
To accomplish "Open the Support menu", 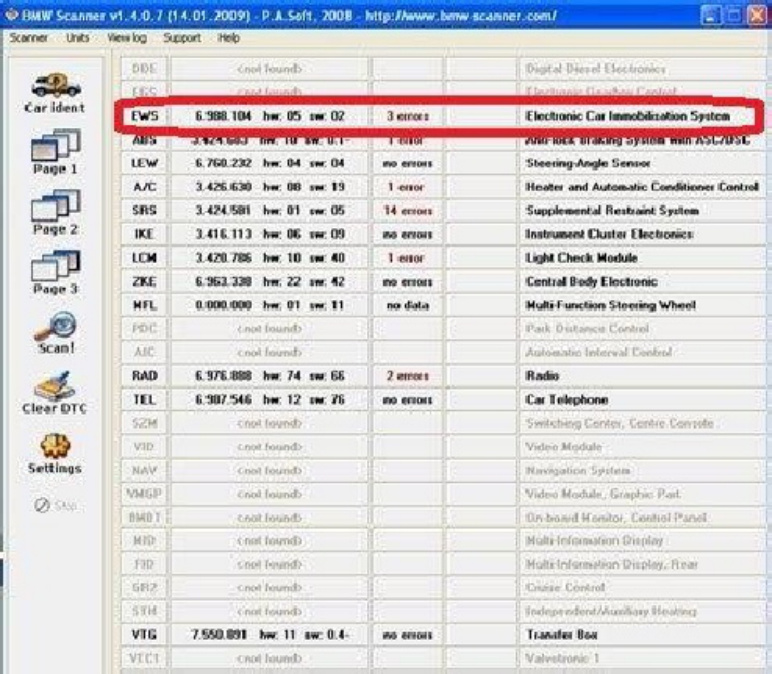I will pos(182,38).
